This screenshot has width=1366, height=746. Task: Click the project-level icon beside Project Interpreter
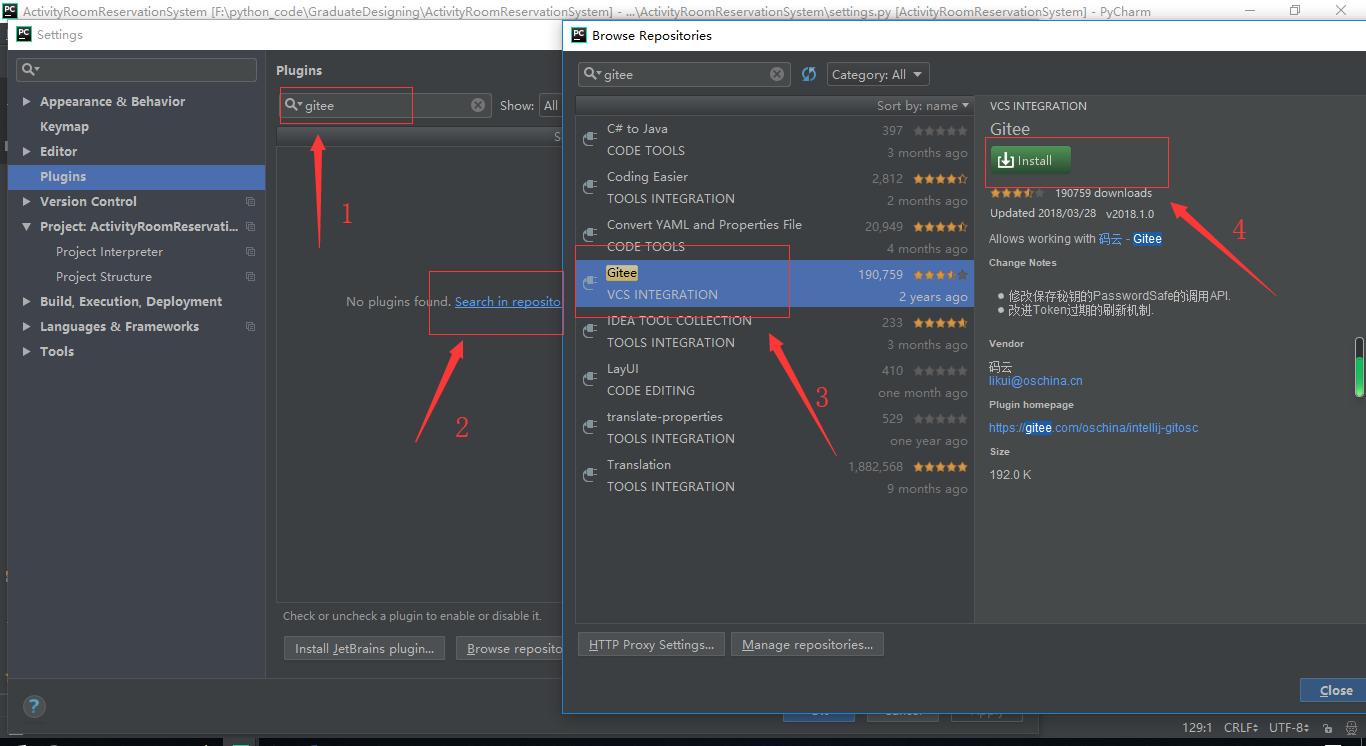point(250,251)
